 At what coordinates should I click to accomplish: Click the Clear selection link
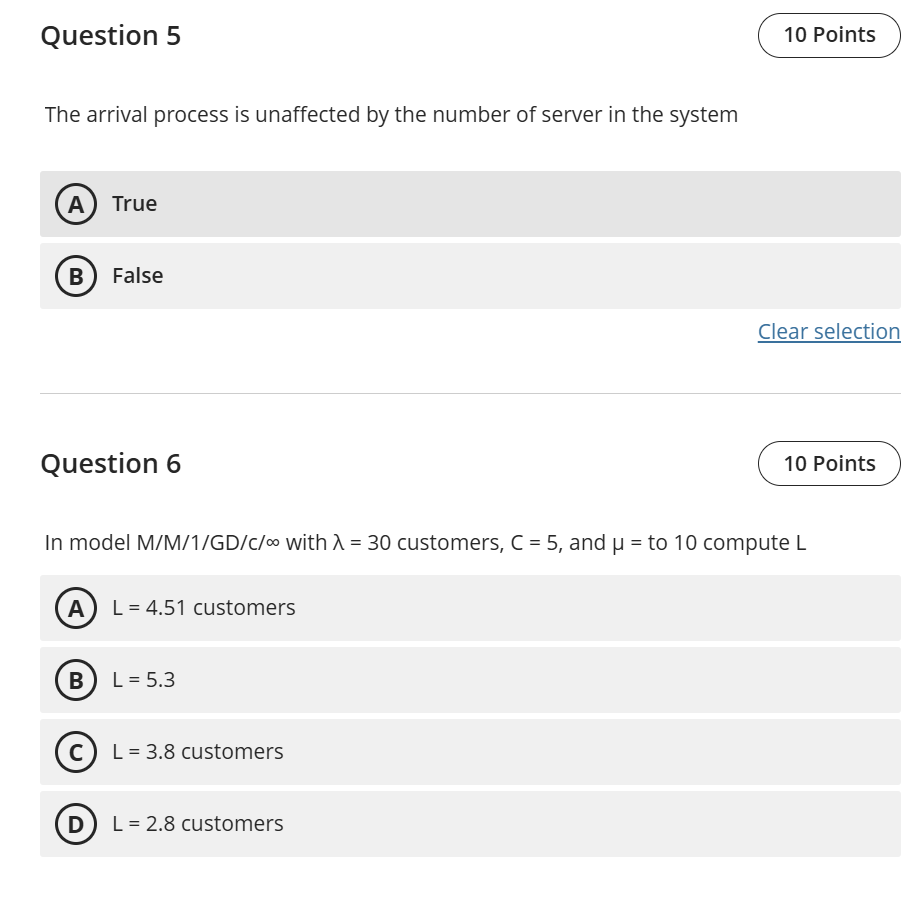(828, 331)
